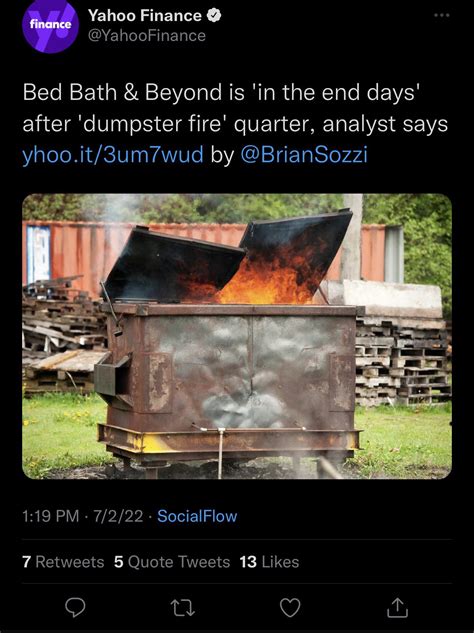Image resolution: width=474 pixels, height=633 pixels.
Task: Tap the blue verified checkmark badge
Action: tap(214, 15)
